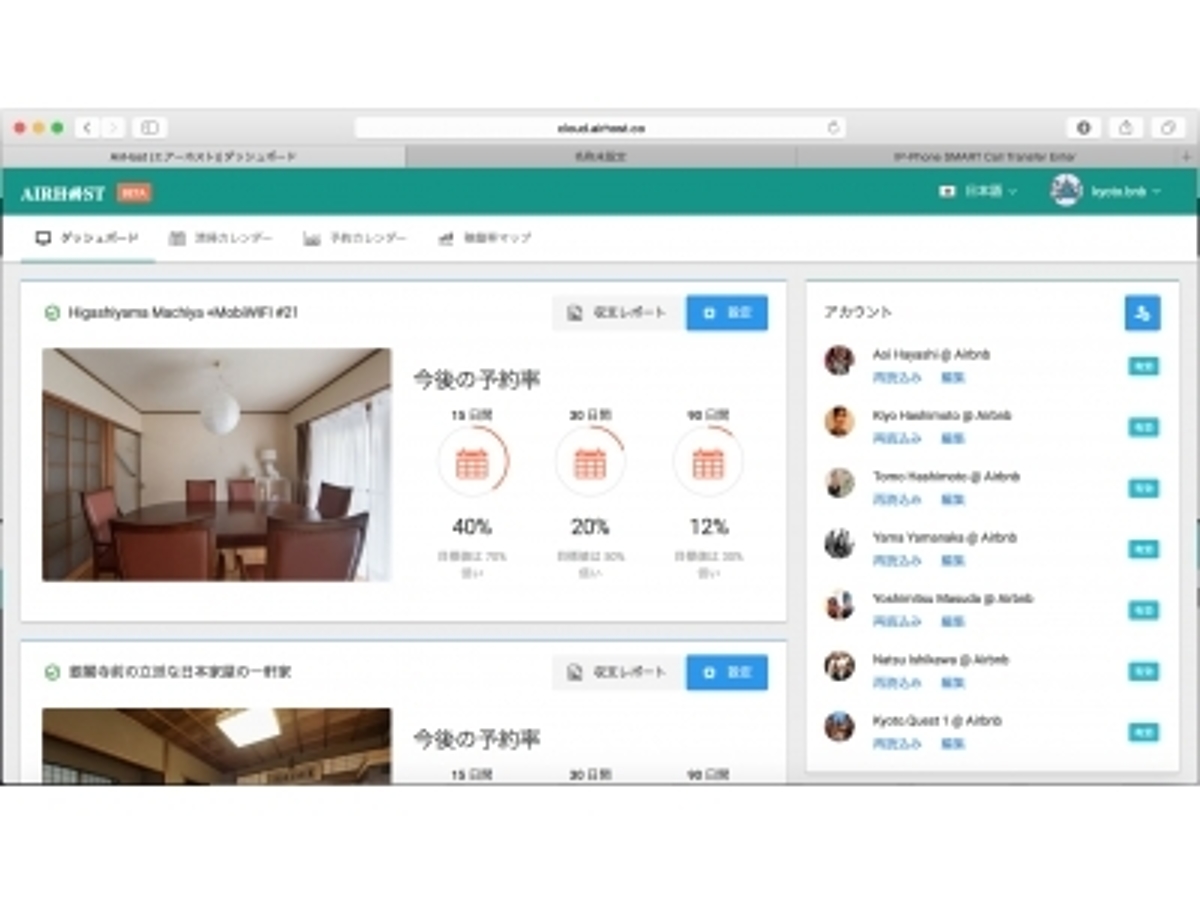Toggle the status badge for Kyoto Guest 1
1200x900 pixels.
tap(1143, 732)
